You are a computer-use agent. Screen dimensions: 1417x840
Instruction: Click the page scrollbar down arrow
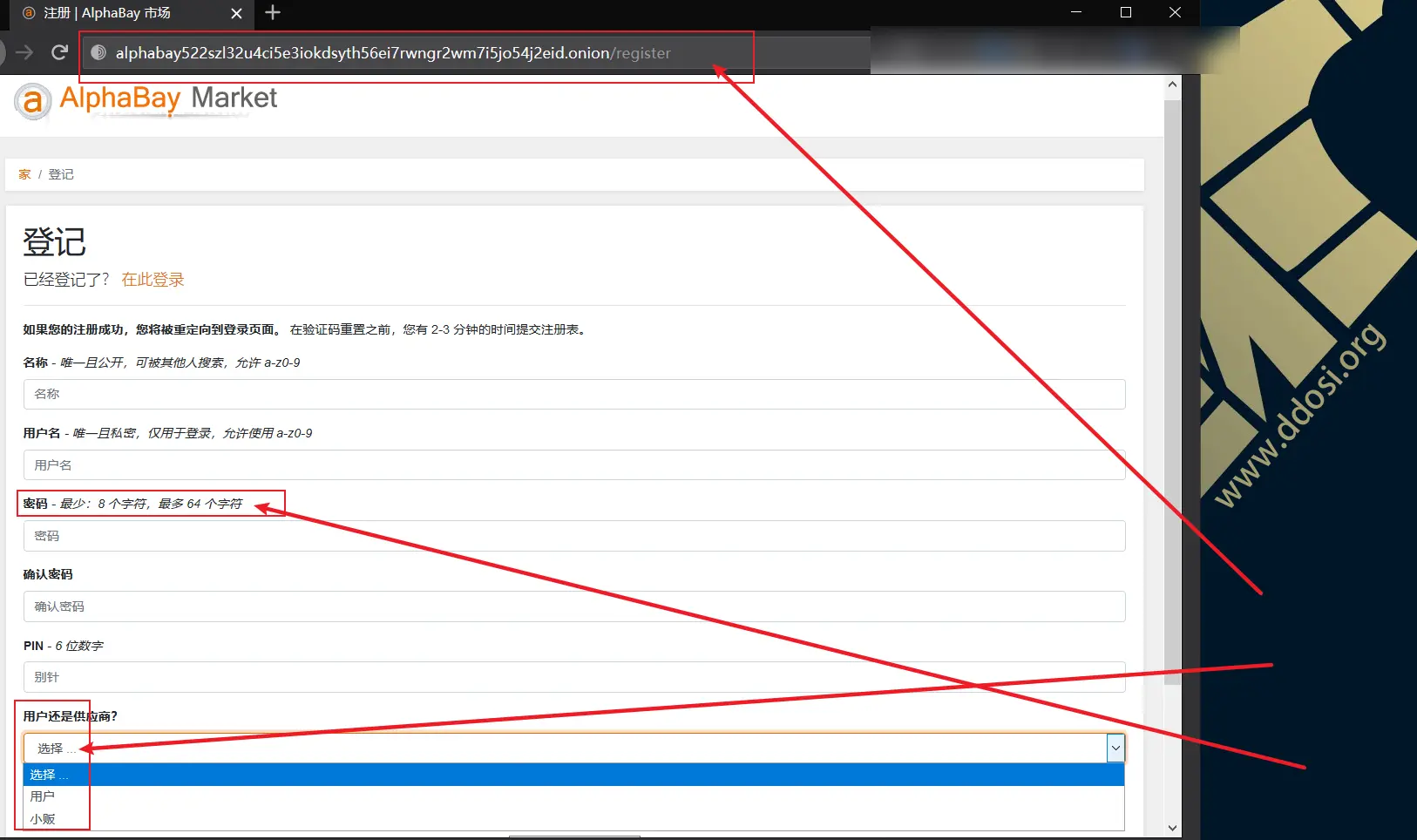pyautogui.click(x=1172, y=828)
